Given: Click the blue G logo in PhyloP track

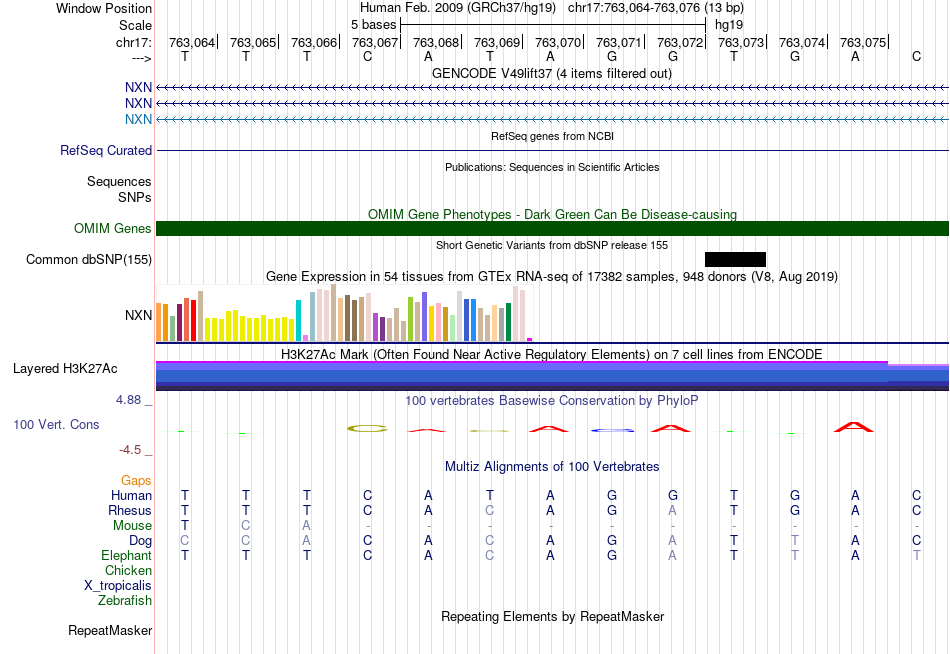Looking at the screenshot, I should 612,430.
